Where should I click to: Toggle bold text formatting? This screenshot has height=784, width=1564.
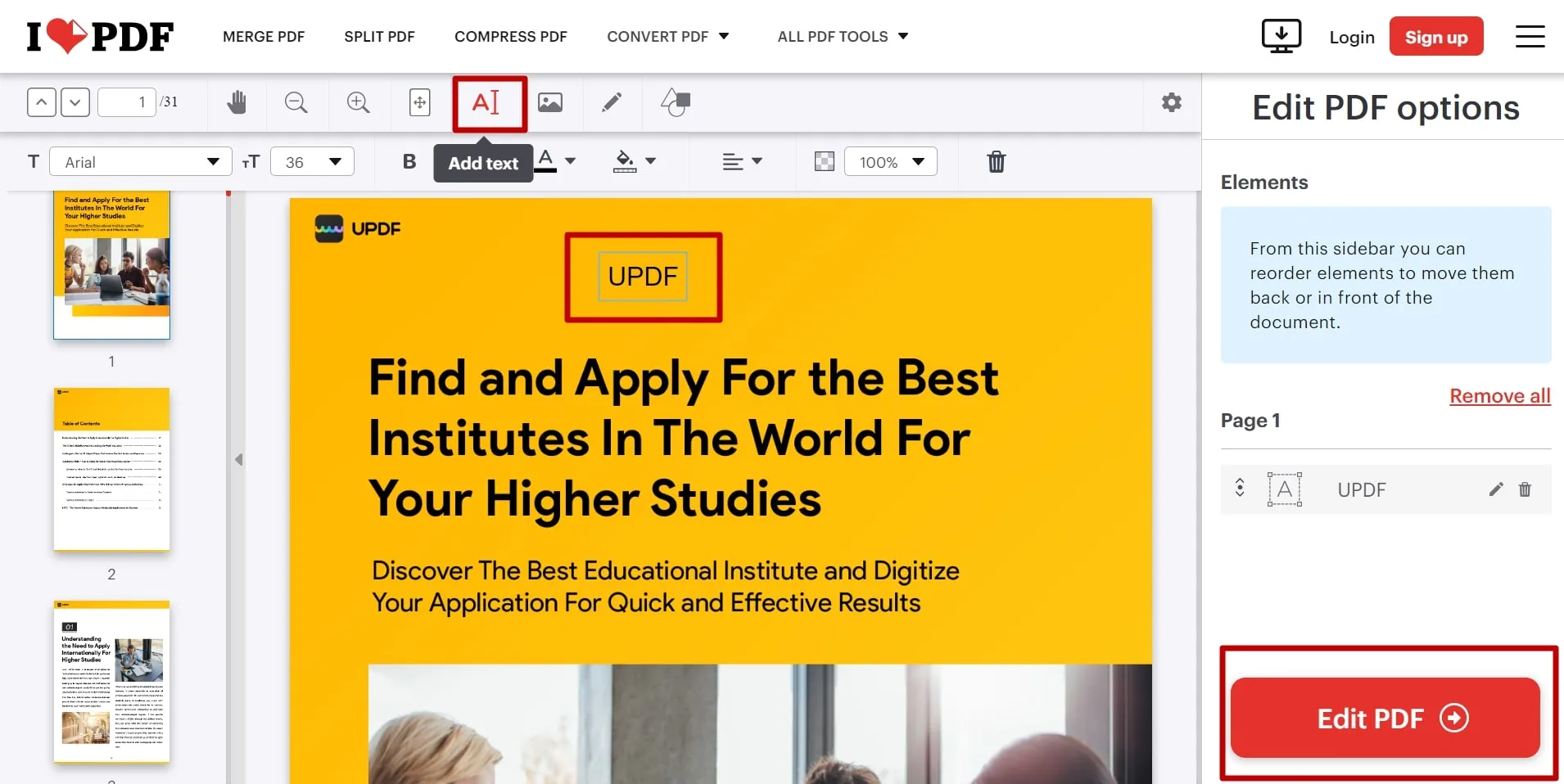pyautogui.click(x=409, y=161)
